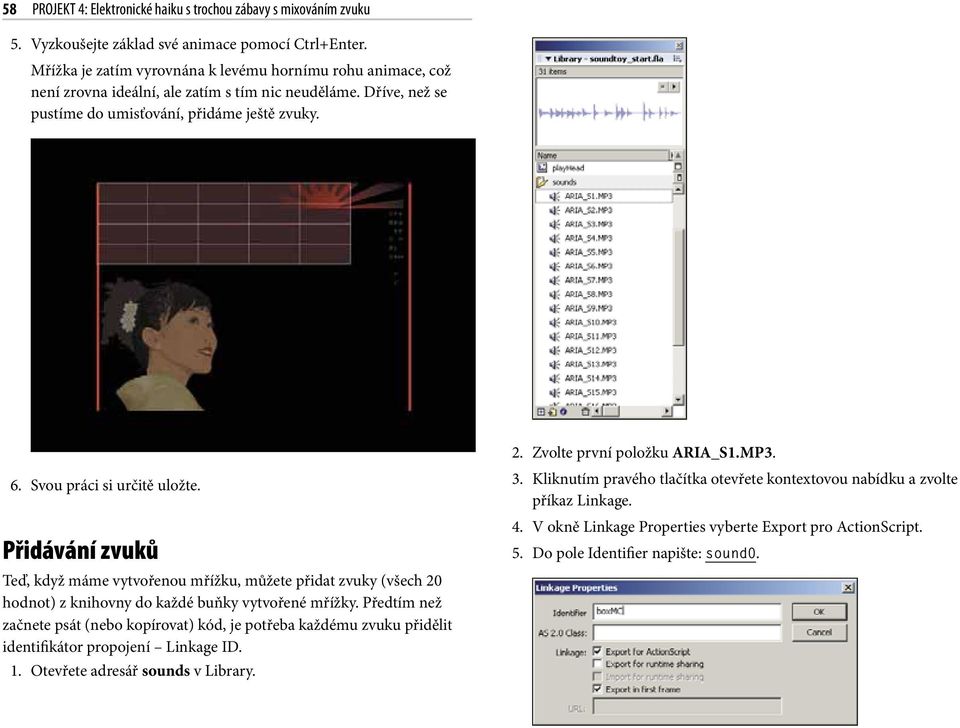Click the speaker icon beside ARIA_S10.MP3
Viewport: 960px width, 728px height.
tap(555, 323)
